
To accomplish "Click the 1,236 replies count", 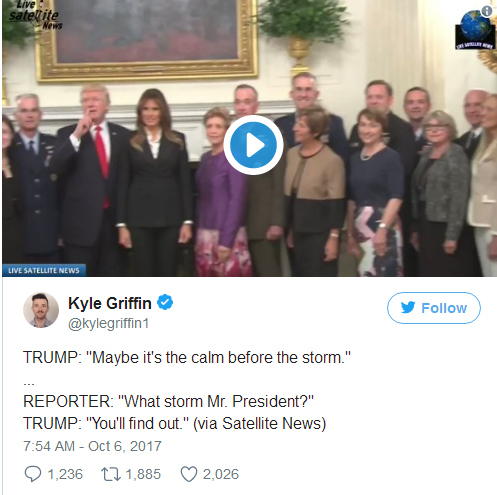I will pyautogui.click(x=65, y=474).
